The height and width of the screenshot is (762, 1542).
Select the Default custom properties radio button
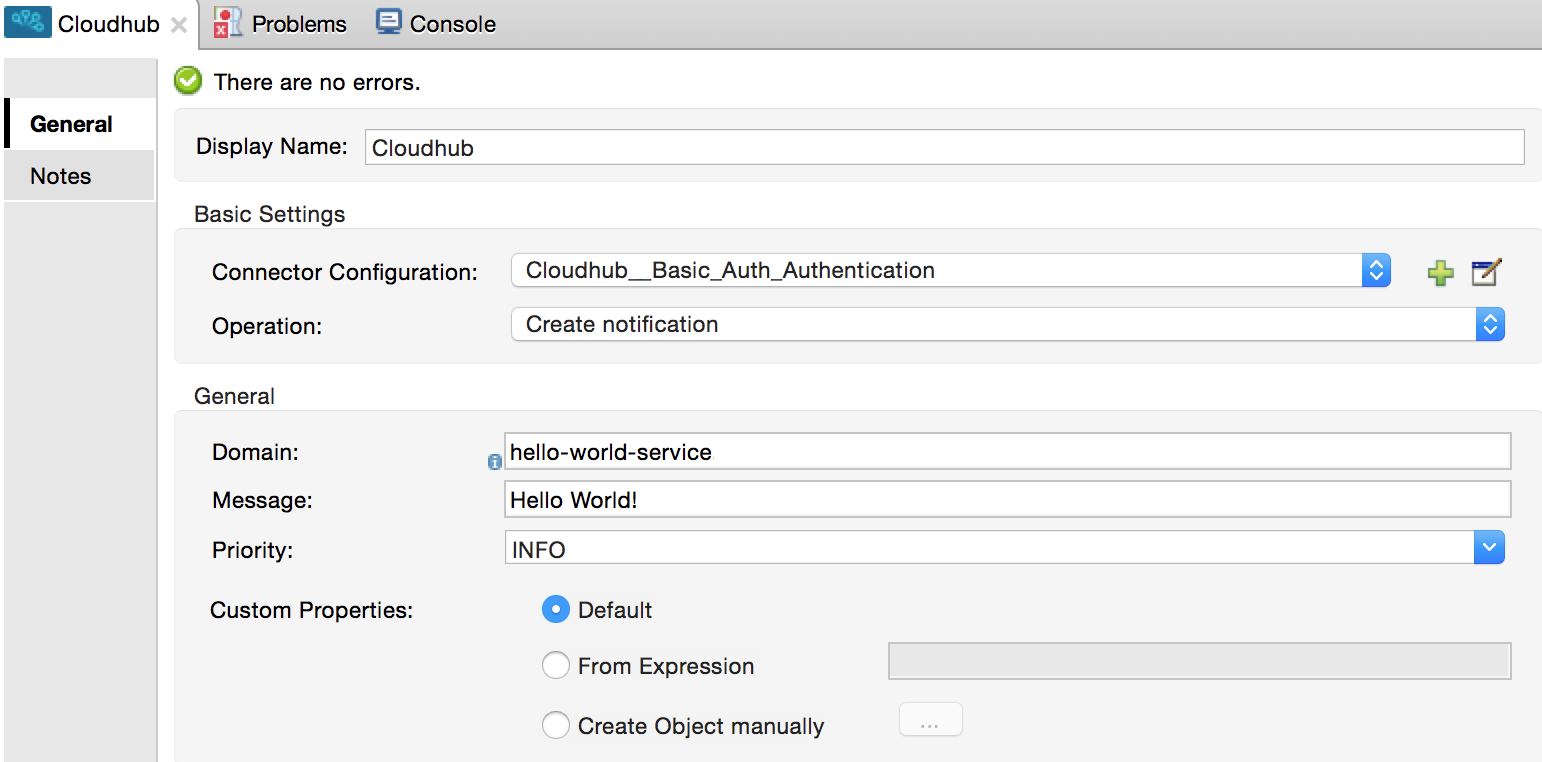[x=556, y=608]
